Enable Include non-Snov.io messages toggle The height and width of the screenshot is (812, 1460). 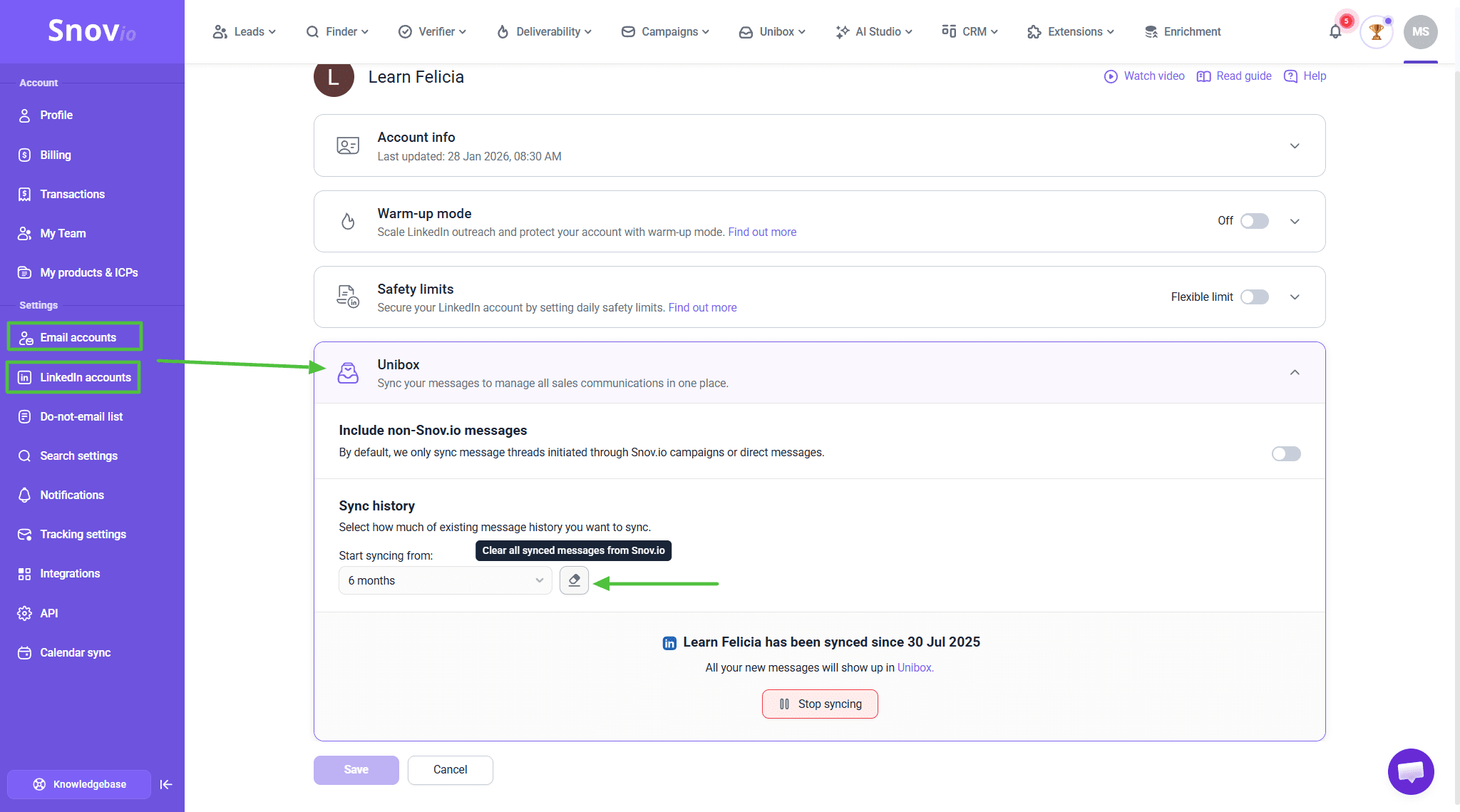1285,453
